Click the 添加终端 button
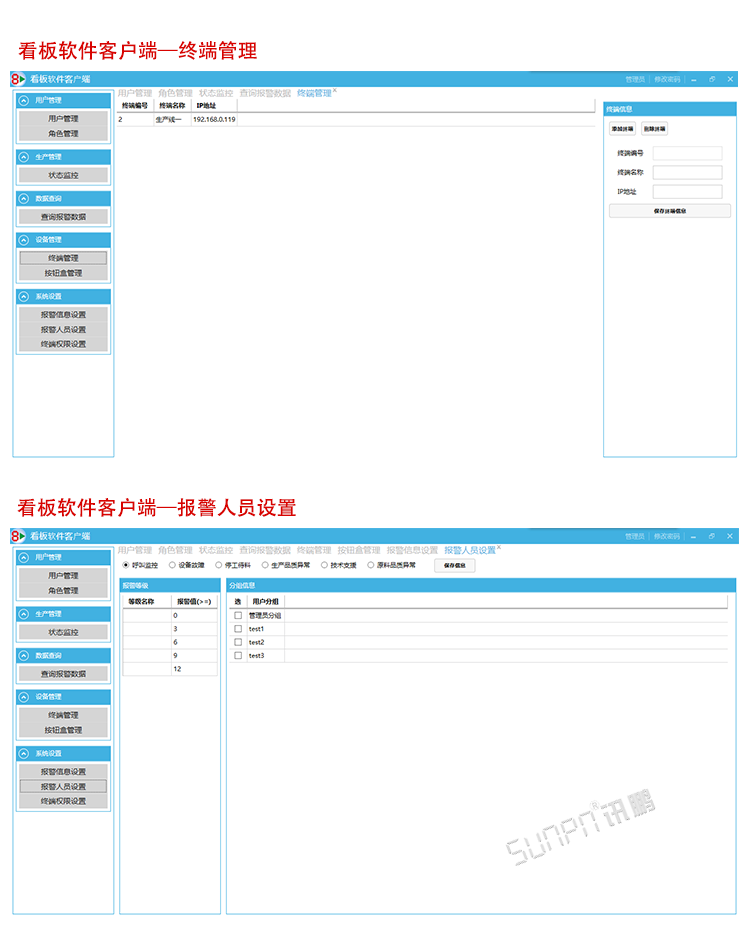Screen dimensions: 750x950 pos(622,129)
